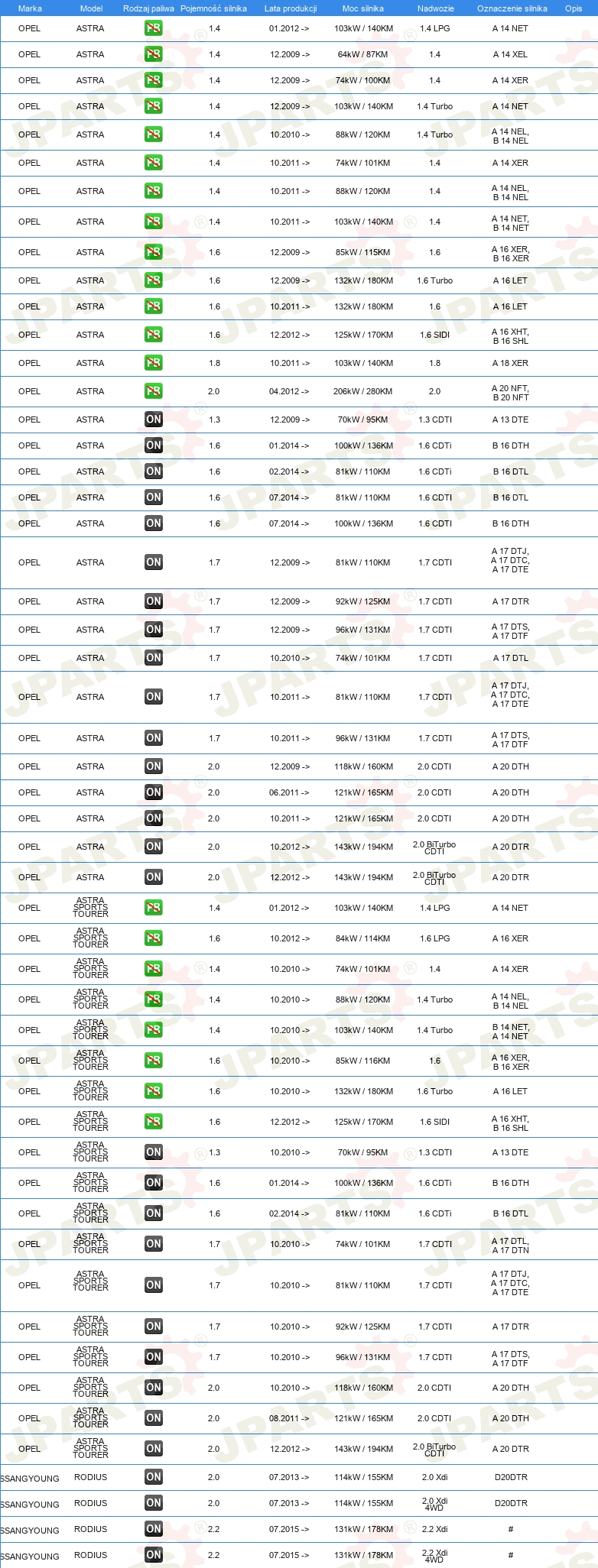Click the 85kW / 116KM power cell
Viewport: 598px width, 1568px height.
[363, 1061]
